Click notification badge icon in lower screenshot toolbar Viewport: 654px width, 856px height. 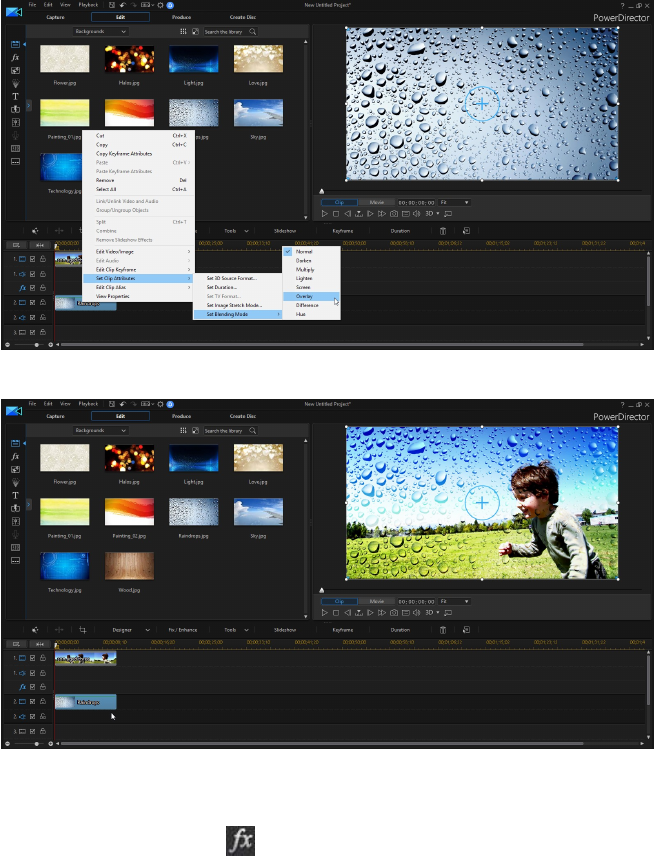[170, 404]
